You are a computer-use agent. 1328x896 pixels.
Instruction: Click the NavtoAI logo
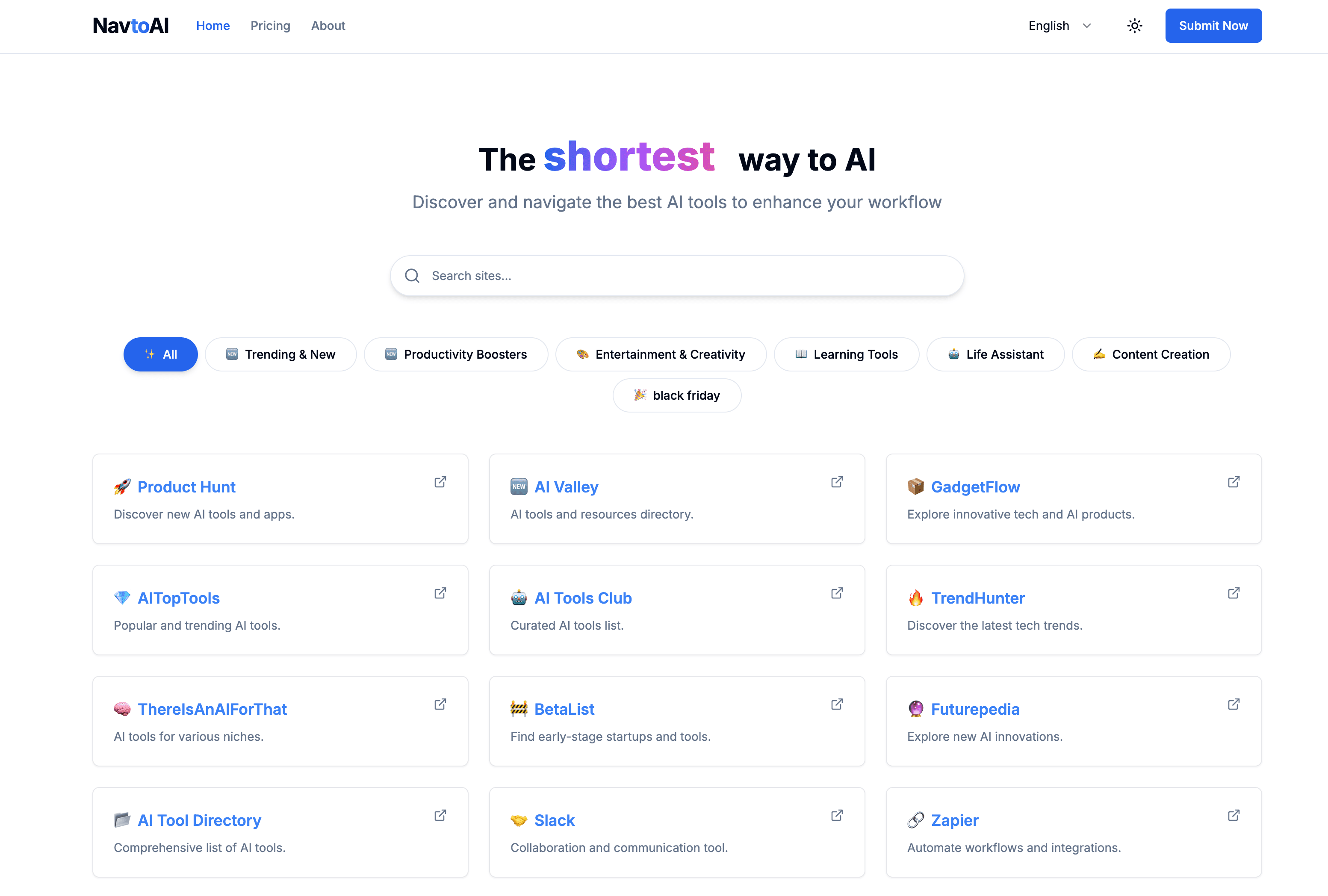[x=131, y=26]
